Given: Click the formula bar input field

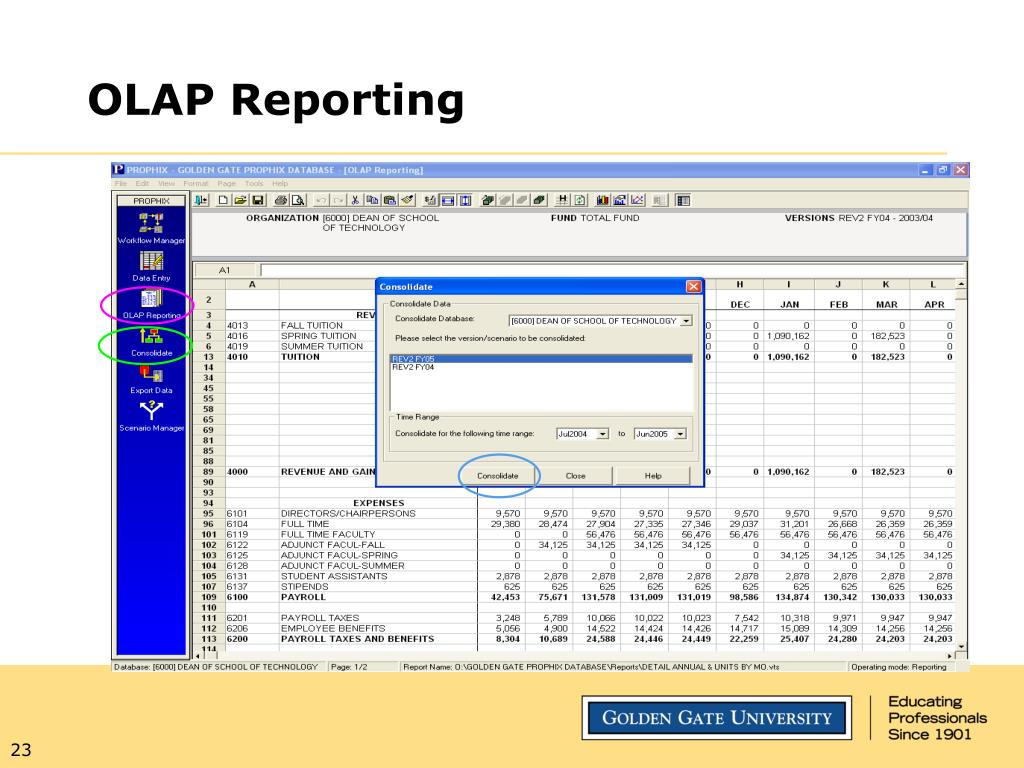Looking at the screenshot, I should (x=611, y=270).
